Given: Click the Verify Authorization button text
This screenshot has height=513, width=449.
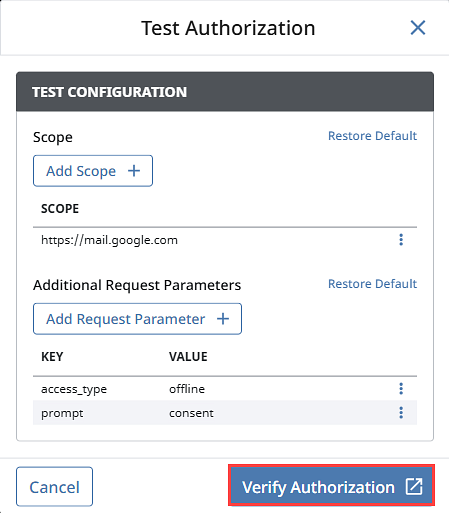Looking at the screenshot, I should (318, 487).
